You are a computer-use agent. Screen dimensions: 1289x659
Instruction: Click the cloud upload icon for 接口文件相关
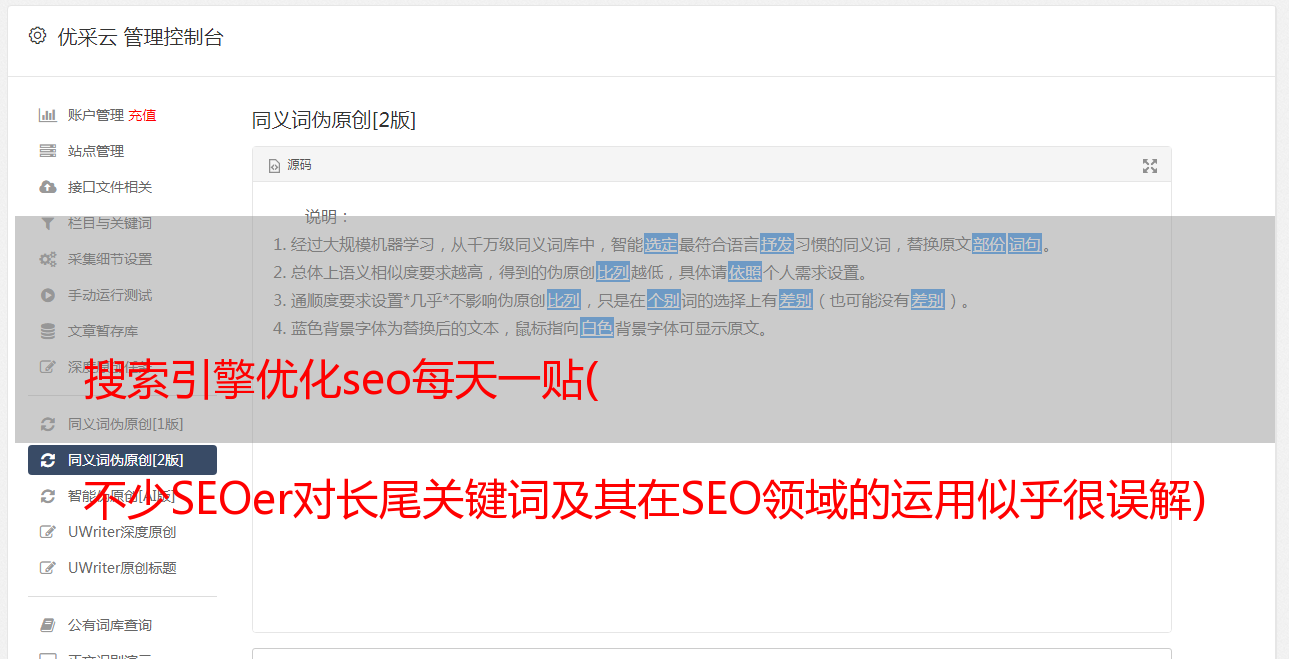click(x=47, y=187)
